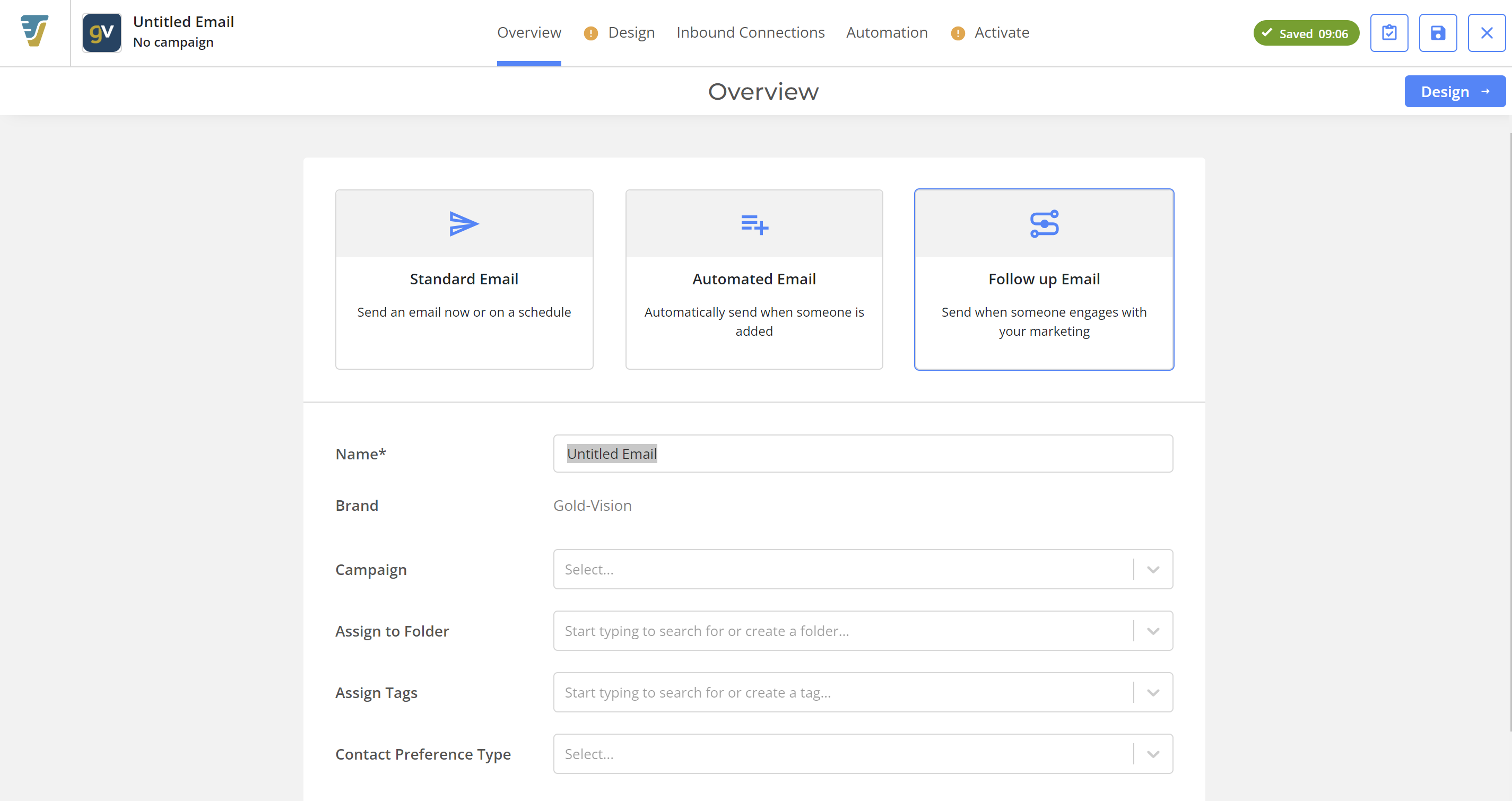
Task: Click the Follow up Email flow icon
Action: [1044, 223]
